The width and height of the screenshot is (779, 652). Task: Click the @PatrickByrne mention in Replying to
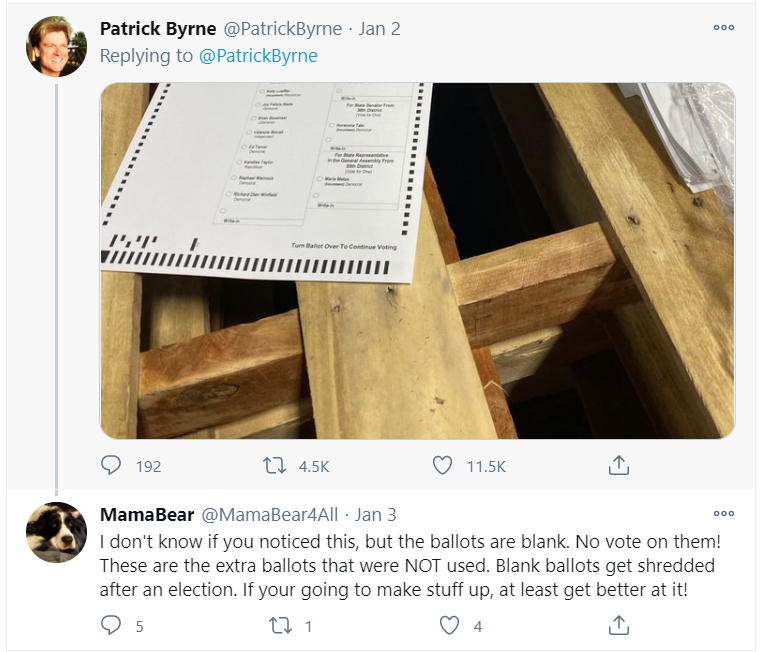coord(259,56)
